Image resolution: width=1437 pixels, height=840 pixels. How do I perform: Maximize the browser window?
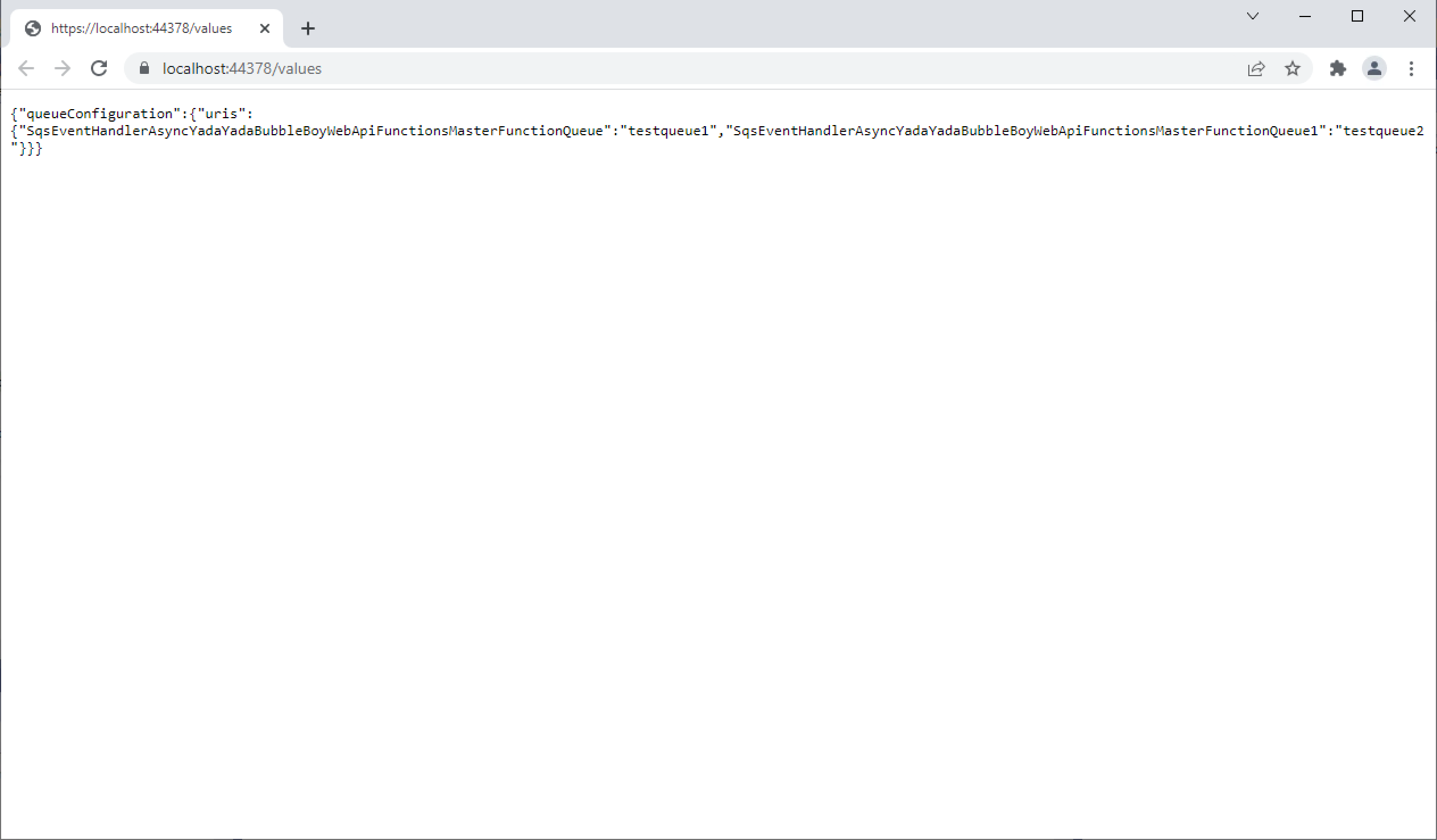point(1358,16)
